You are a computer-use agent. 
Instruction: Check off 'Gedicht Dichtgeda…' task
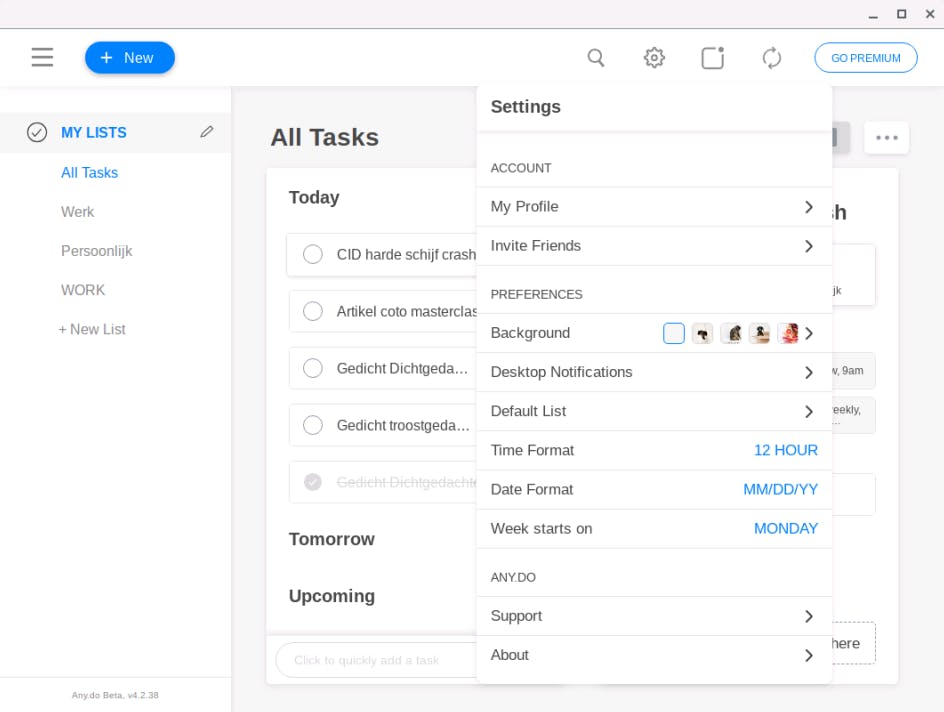(x=312, y=368)
